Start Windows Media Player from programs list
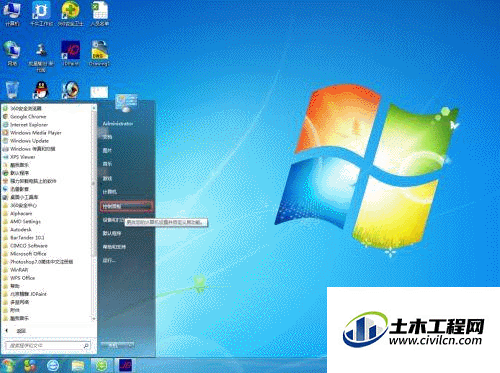Image resolution: width=500 pixels, height=373 pixels. click(36, 133)
